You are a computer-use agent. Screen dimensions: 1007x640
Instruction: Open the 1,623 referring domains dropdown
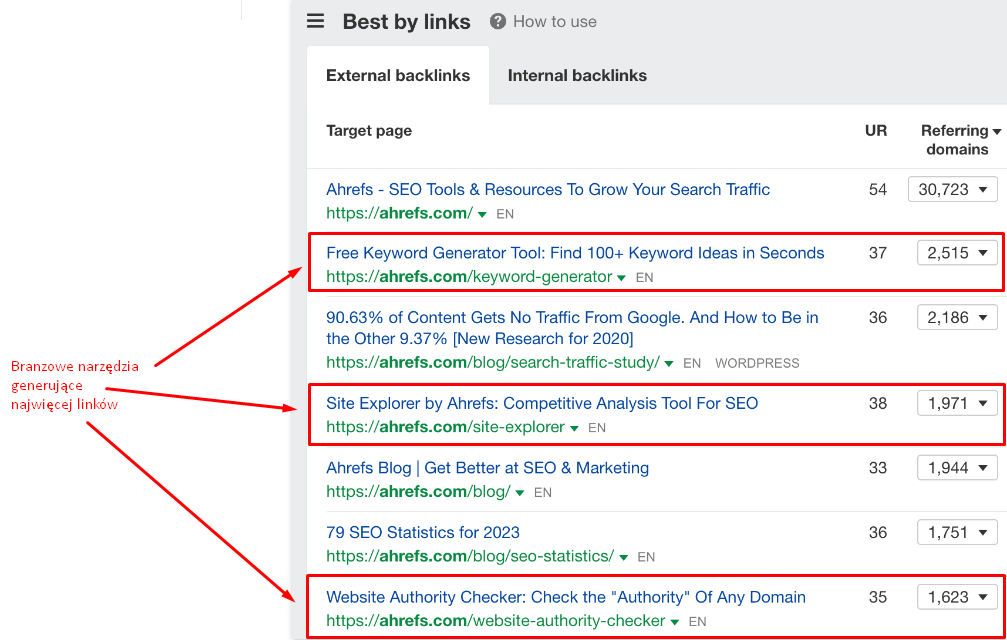(x=957, y=597)
